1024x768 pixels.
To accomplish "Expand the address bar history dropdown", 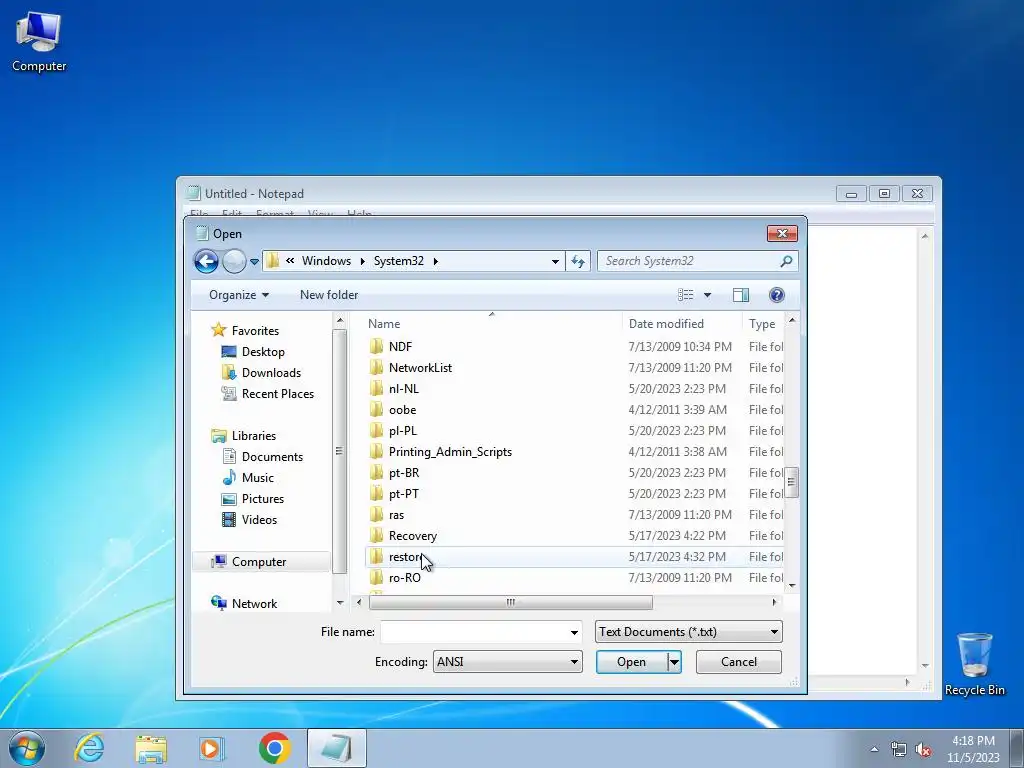I will (x=555, y=261).
